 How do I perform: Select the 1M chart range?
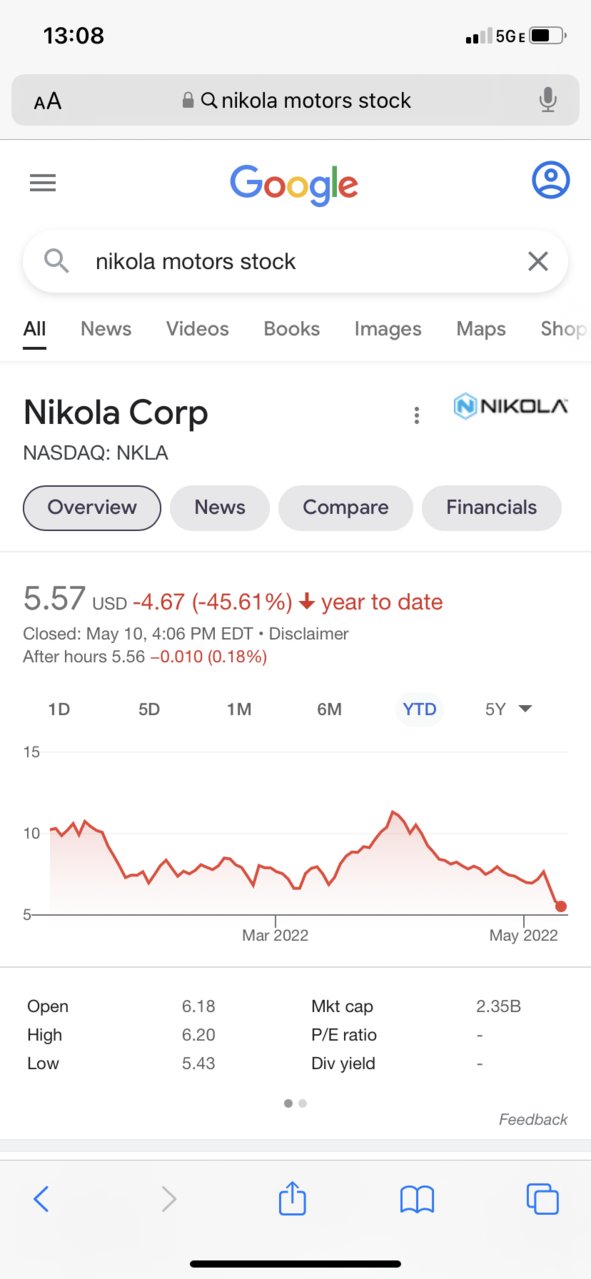pos(239,709)
